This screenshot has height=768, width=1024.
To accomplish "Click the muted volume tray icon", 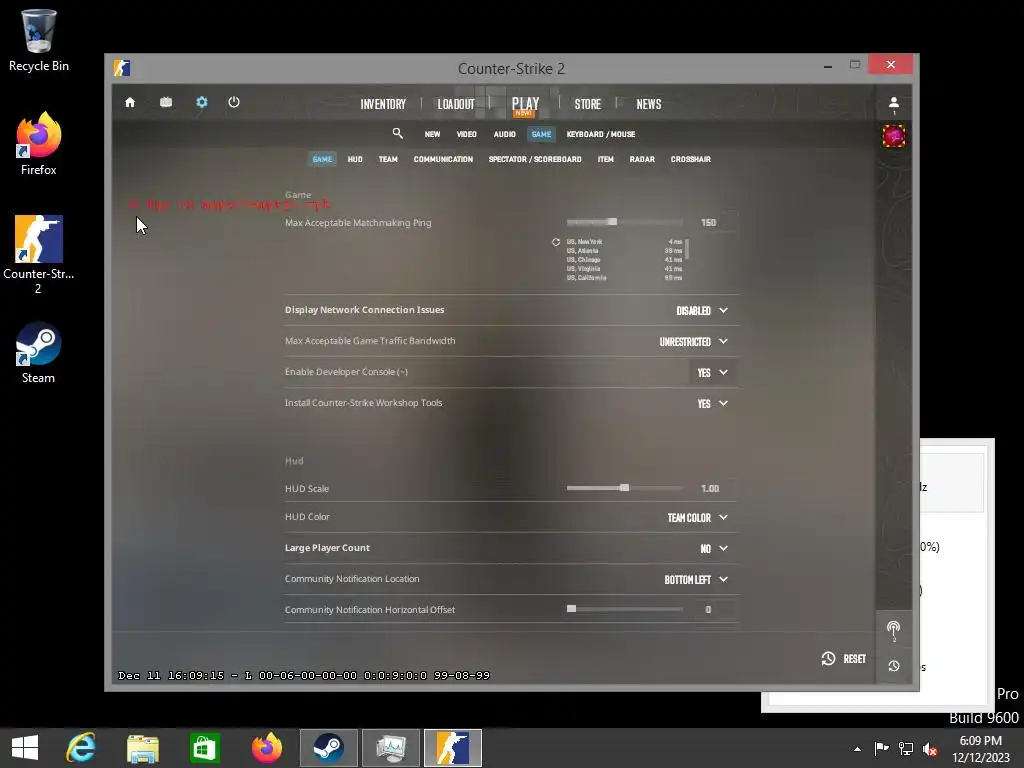I will coord(930,749).
